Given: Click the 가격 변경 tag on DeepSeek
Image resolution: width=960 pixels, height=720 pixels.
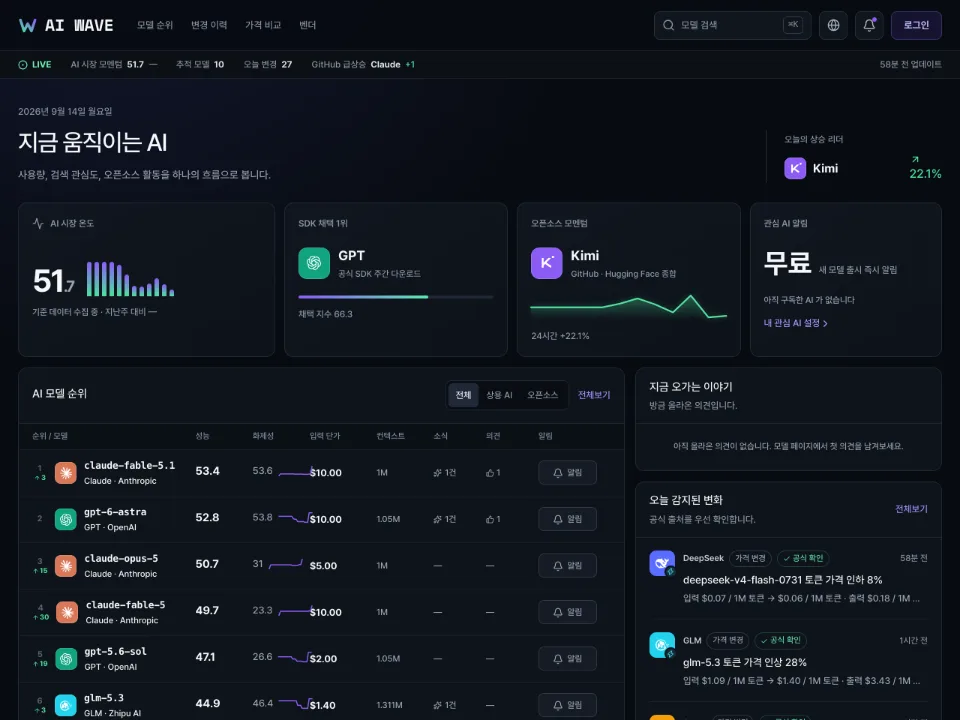Looking at the screenshot, I should [750, 558].
